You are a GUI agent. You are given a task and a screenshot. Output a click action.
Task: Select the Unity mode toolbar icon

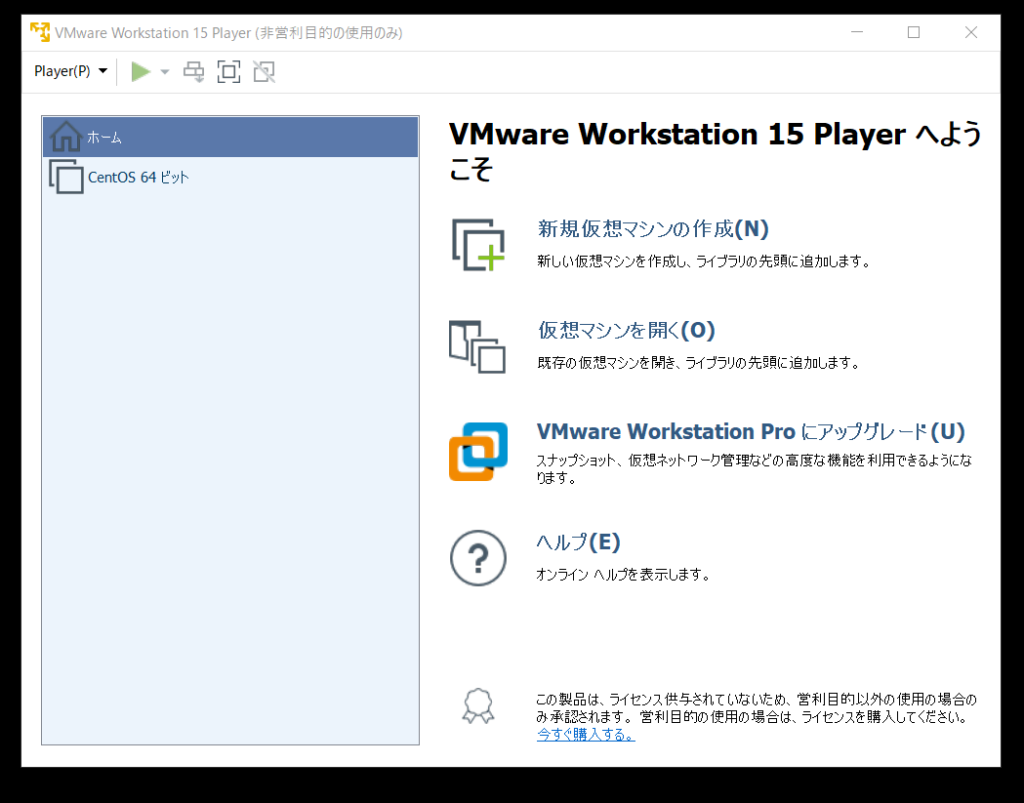263,71
